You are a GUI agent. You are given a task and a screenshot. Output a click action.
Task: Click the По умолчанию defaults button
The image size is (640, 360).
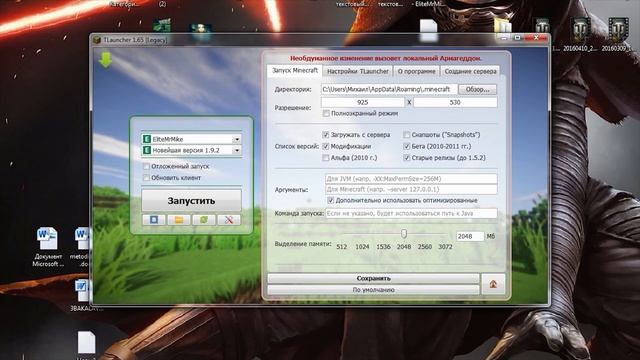[373, 289]
